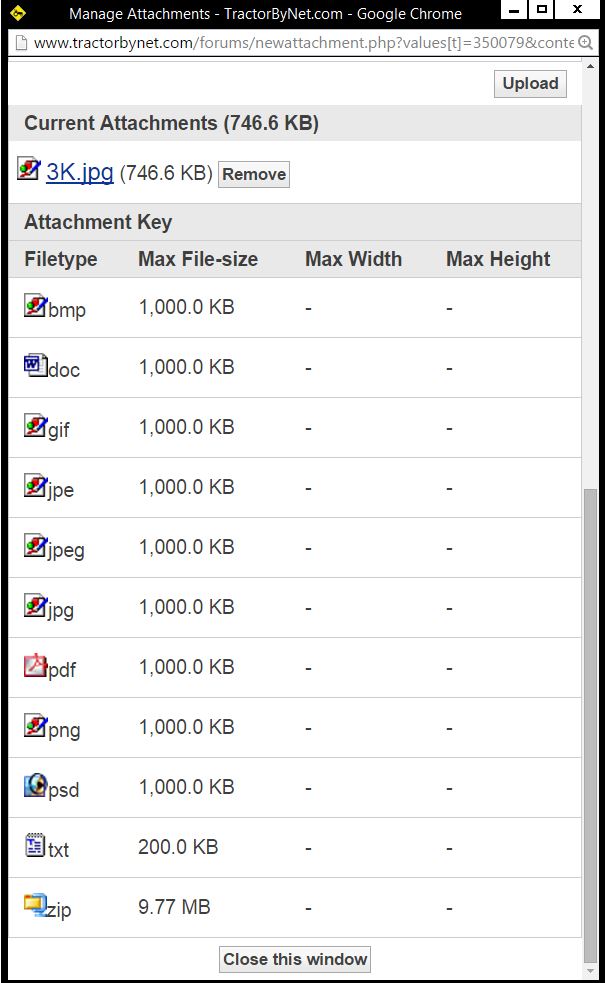Remove the 3K.jpg attachment
The height and width of the screenshot is (983, 605).
254,174
